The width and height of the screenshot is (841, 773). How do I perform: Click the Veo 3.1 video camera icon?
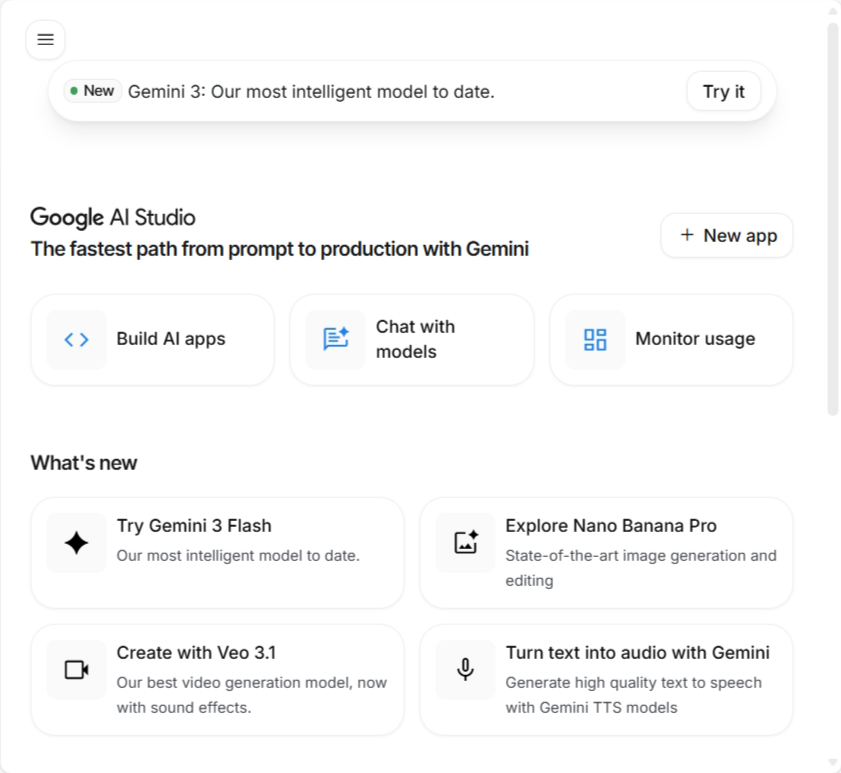(x=76, y=670)
